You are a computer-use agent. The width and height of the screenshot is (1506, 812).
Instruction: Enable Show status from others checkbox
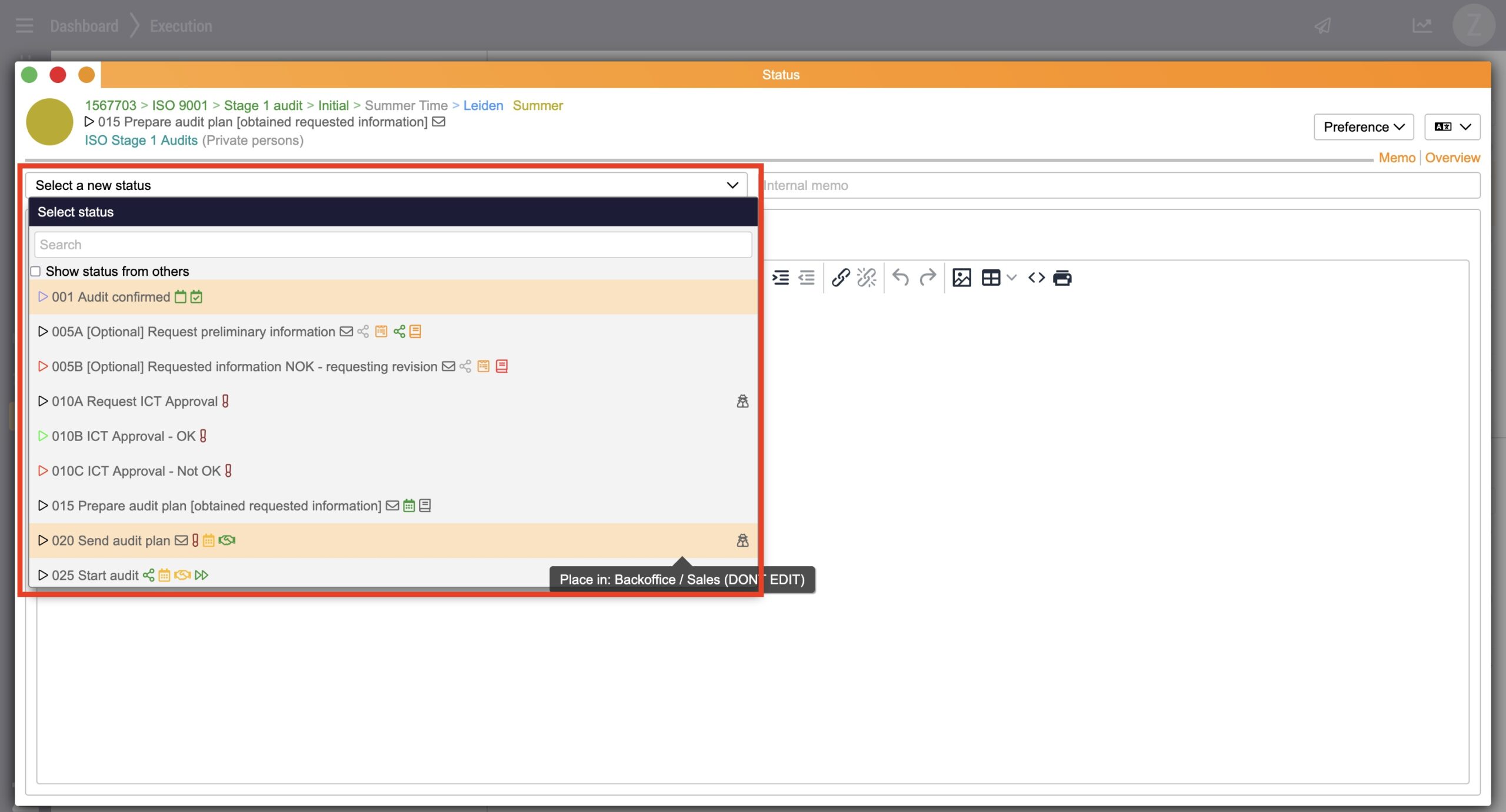pos(36,271)
